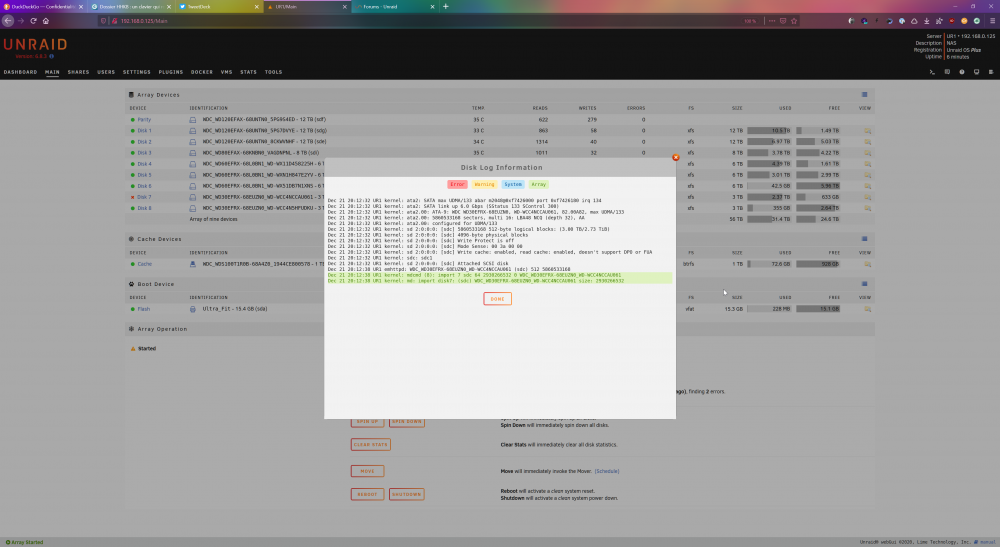
Task: Switch to the Forums - Unraid browser tab
Action: point(395,6)
